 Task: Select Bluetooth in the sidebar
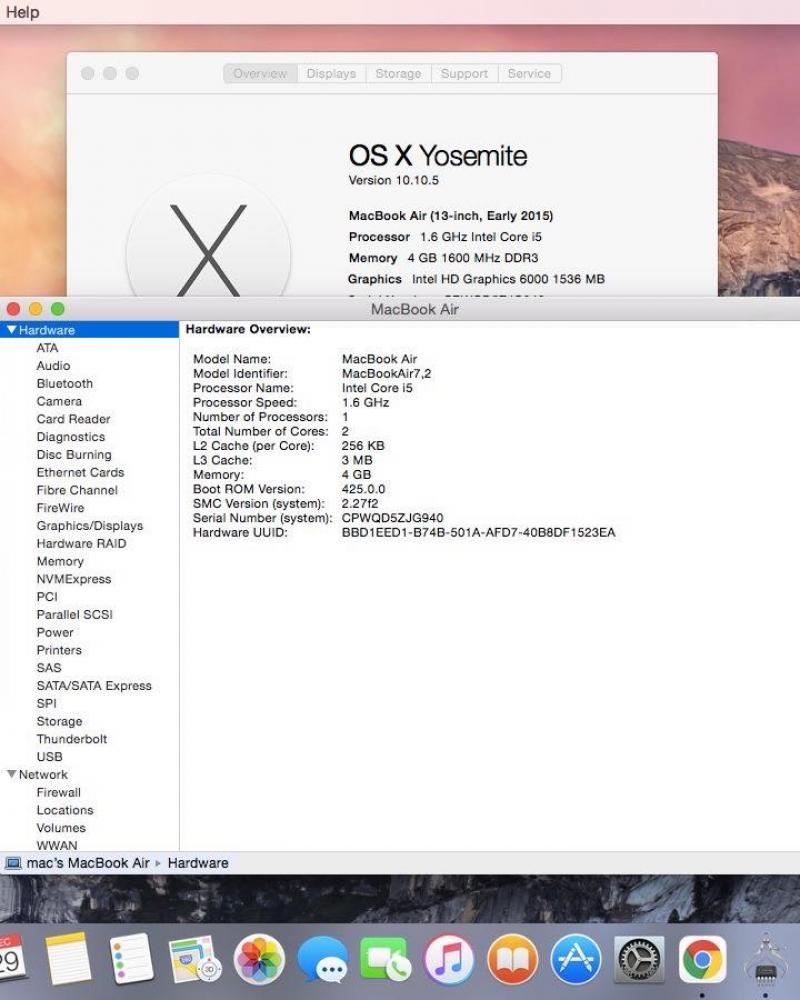point(65,383)
